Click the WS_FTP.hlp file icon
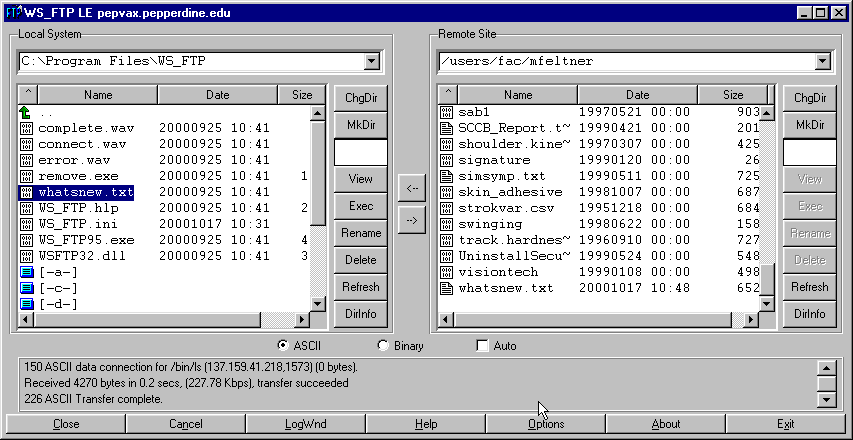853x440 pixels. click(26, 208)
